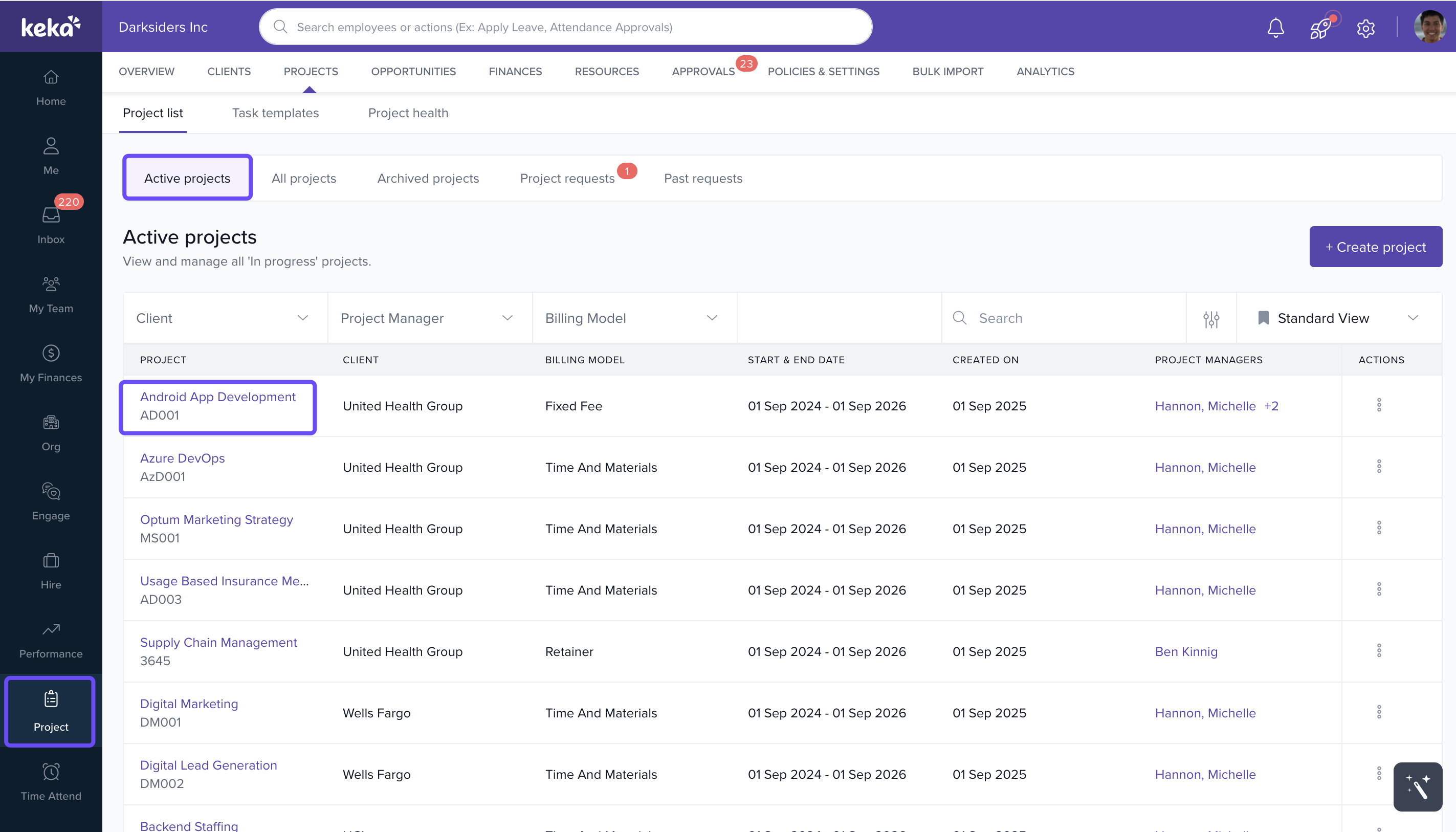Open actions menu for Azure DevOps row

[1378, 467]
